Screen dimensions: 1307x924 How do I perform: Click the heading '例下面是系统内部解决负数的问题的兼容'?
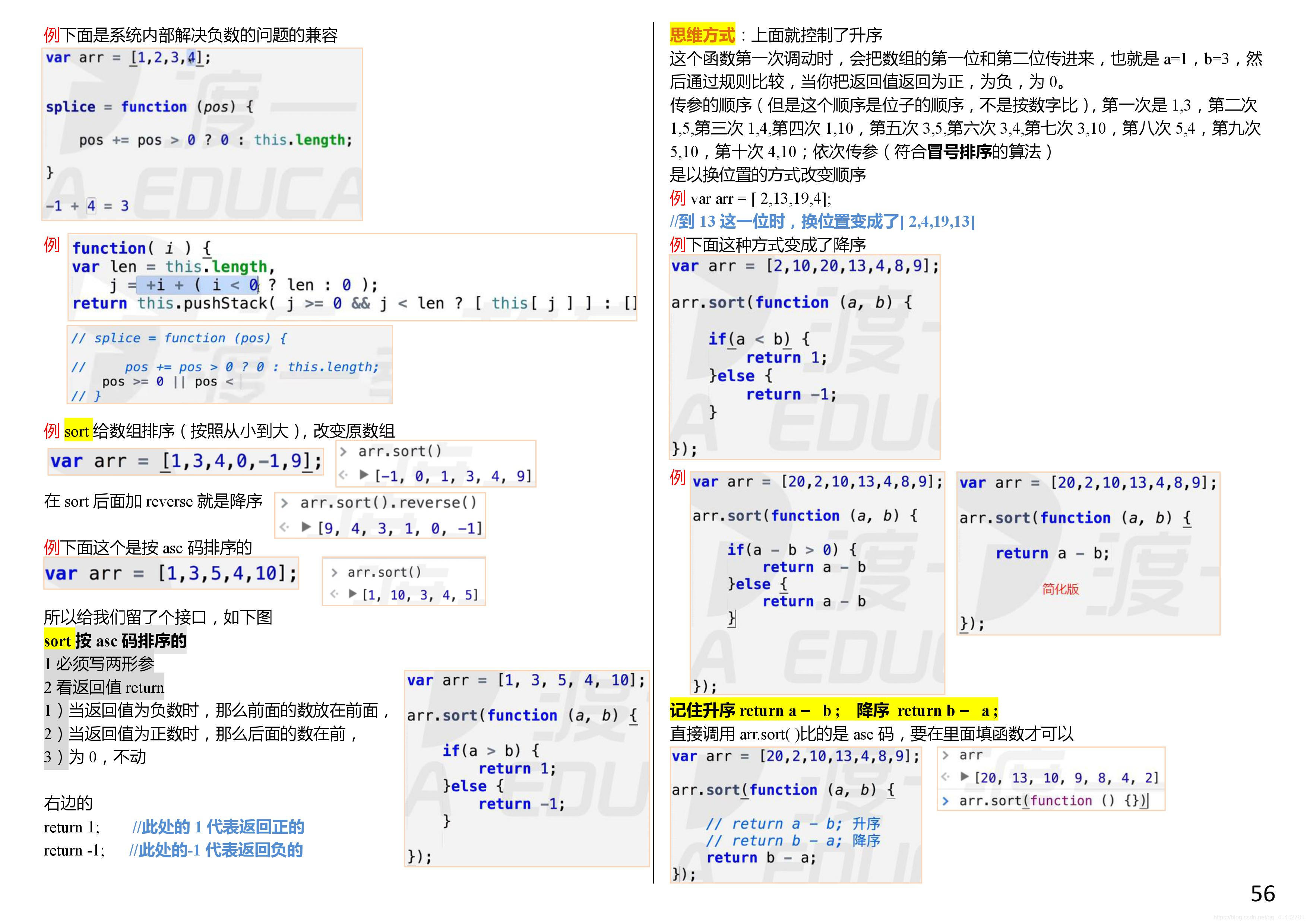191,35
